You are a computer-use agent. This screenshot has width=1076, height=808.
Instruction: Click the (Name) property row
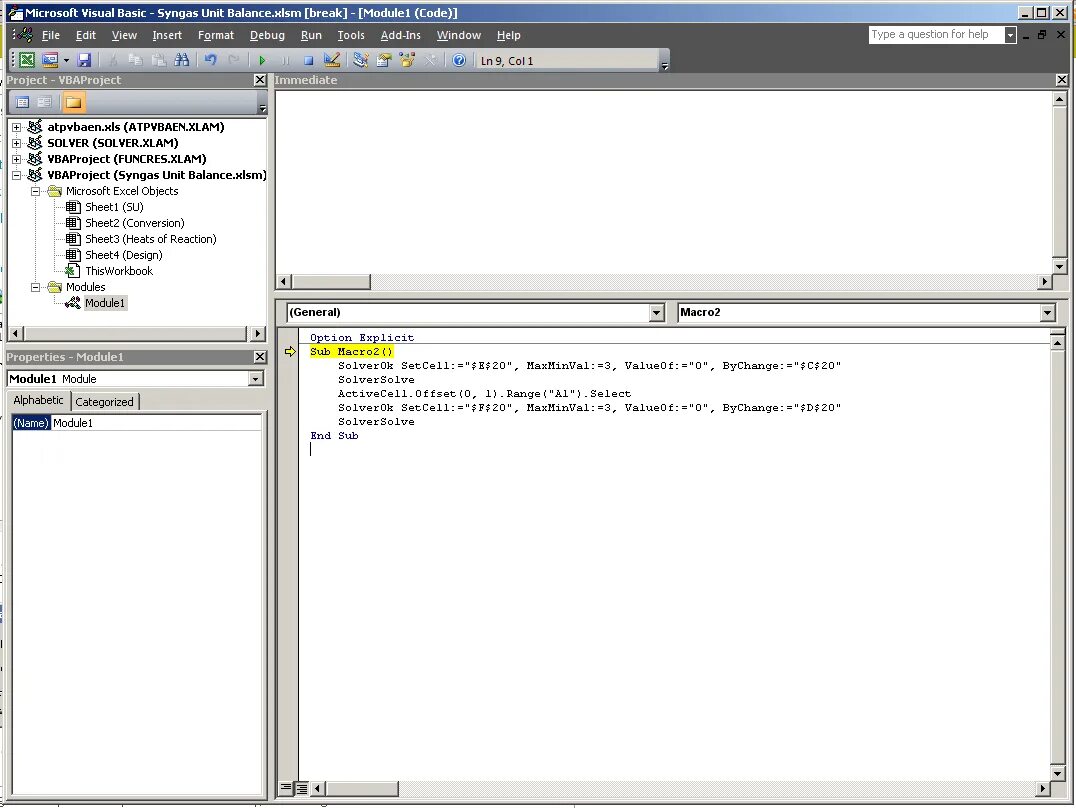coord(137,423)
